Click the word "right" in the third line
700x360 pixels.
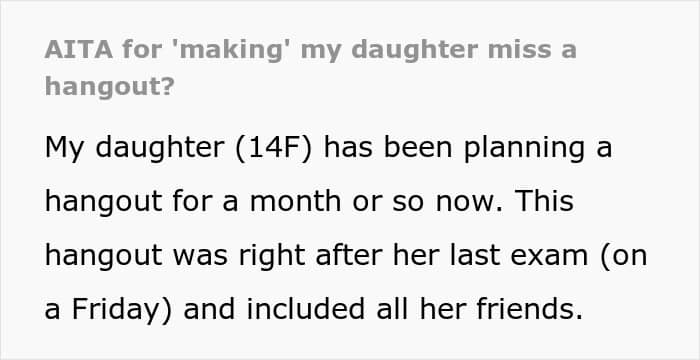[x=271, y=257]
